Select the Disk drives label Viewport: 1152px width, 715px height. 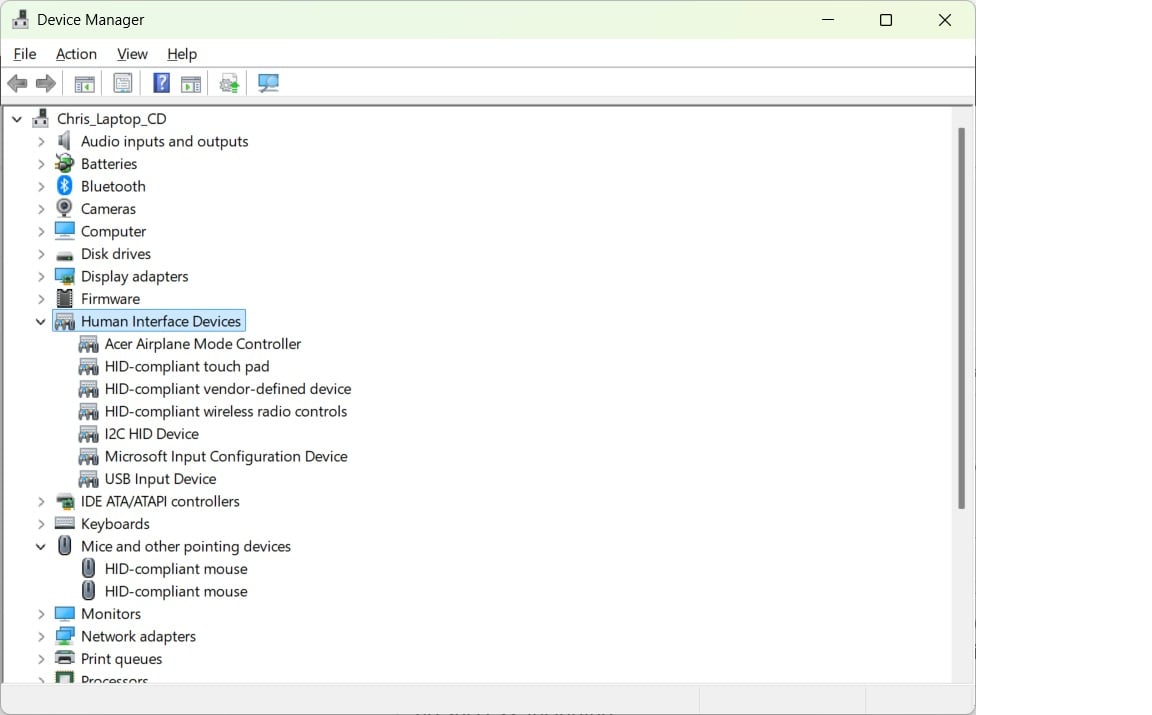(115, 254)
